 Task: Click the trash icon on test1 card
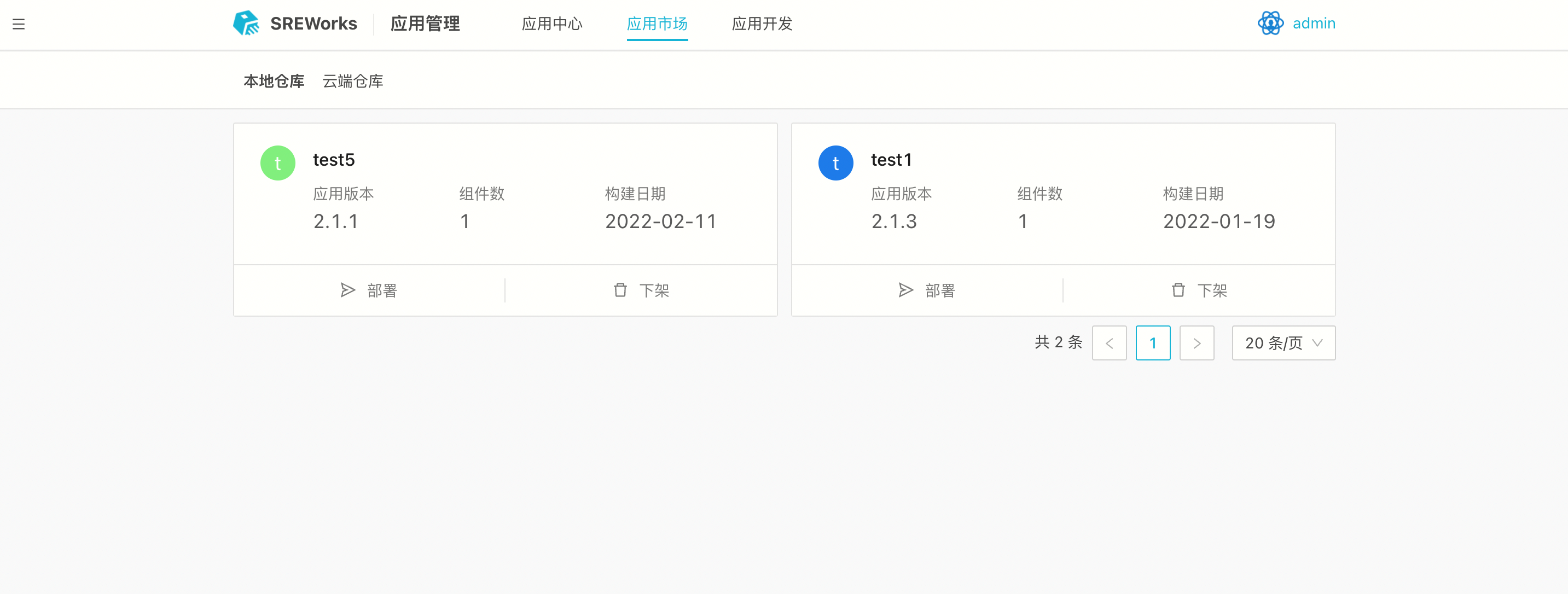pyautogui.click(x=1178, y=290)
